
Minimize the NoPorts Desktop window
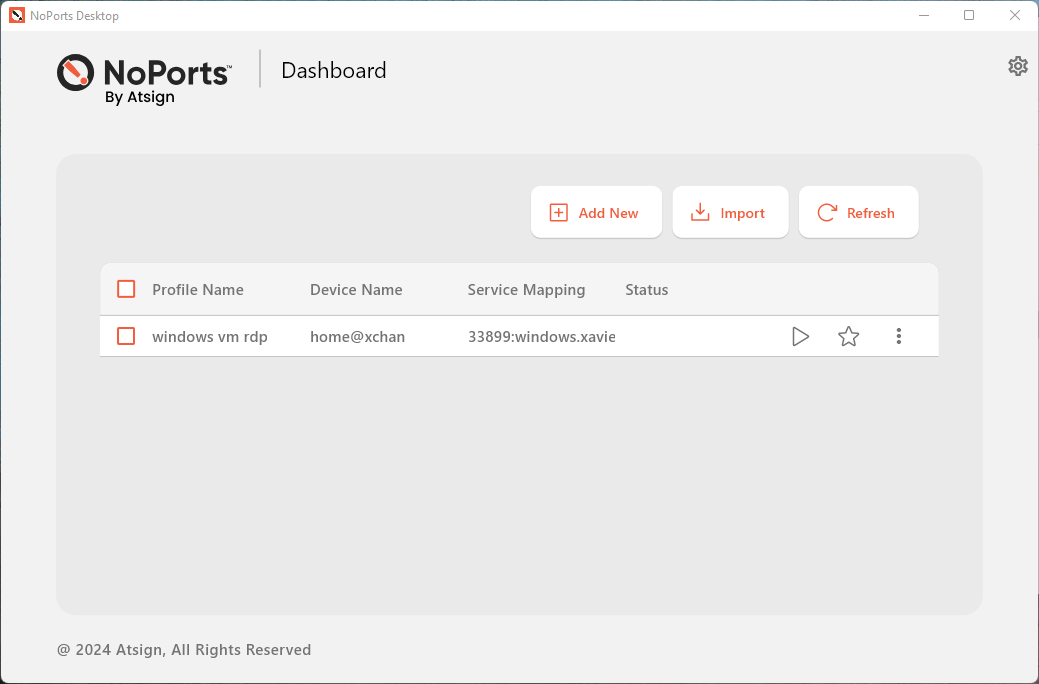[x=924, y=15]
